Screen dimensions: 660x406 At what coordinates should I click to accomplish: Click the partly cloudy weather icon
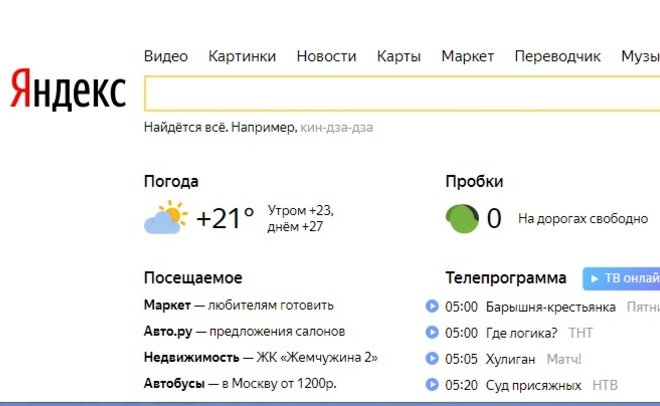165,218
